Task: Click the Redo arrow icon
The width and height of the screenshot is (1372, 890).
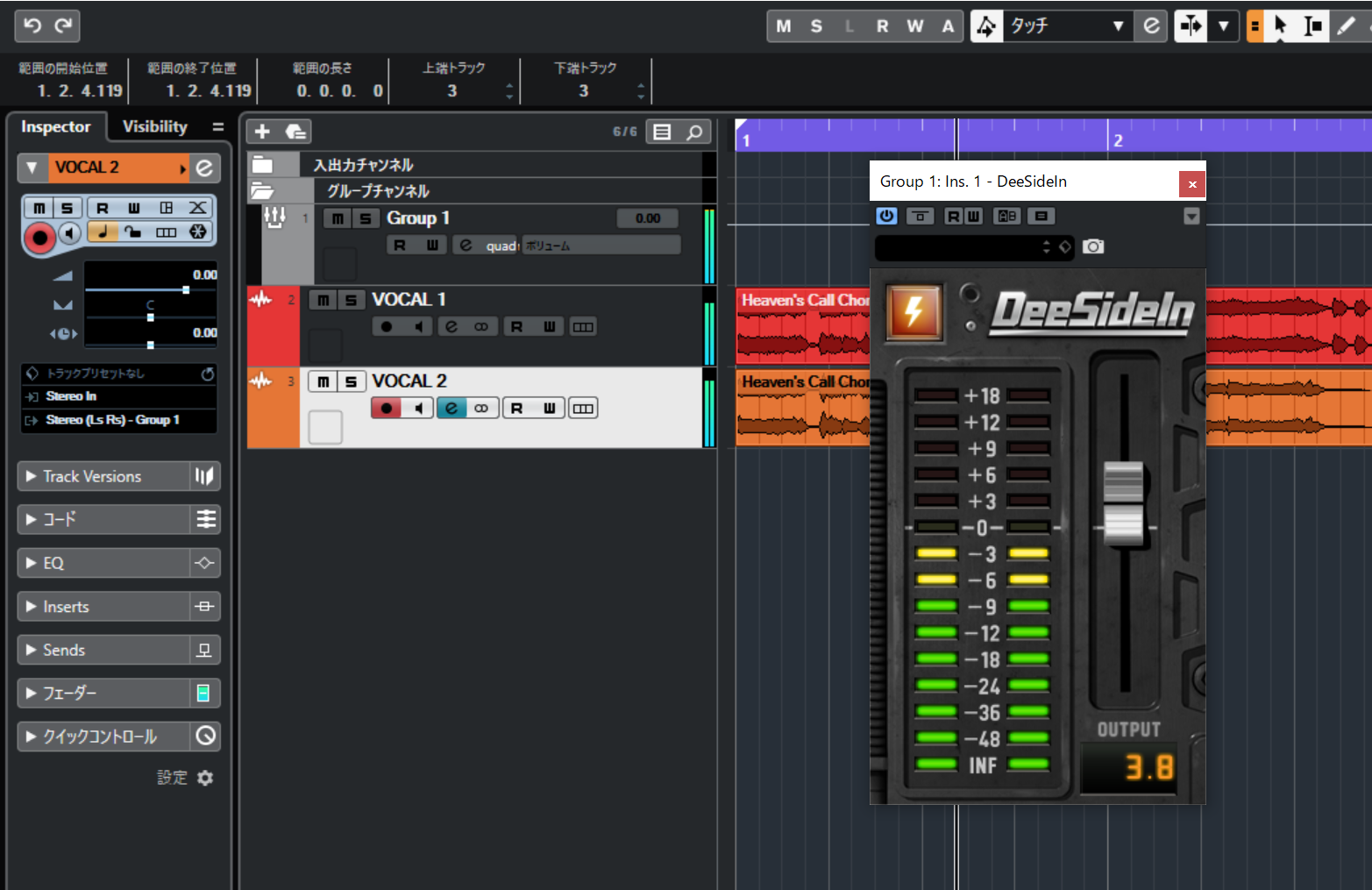Action: coord(63,25)
